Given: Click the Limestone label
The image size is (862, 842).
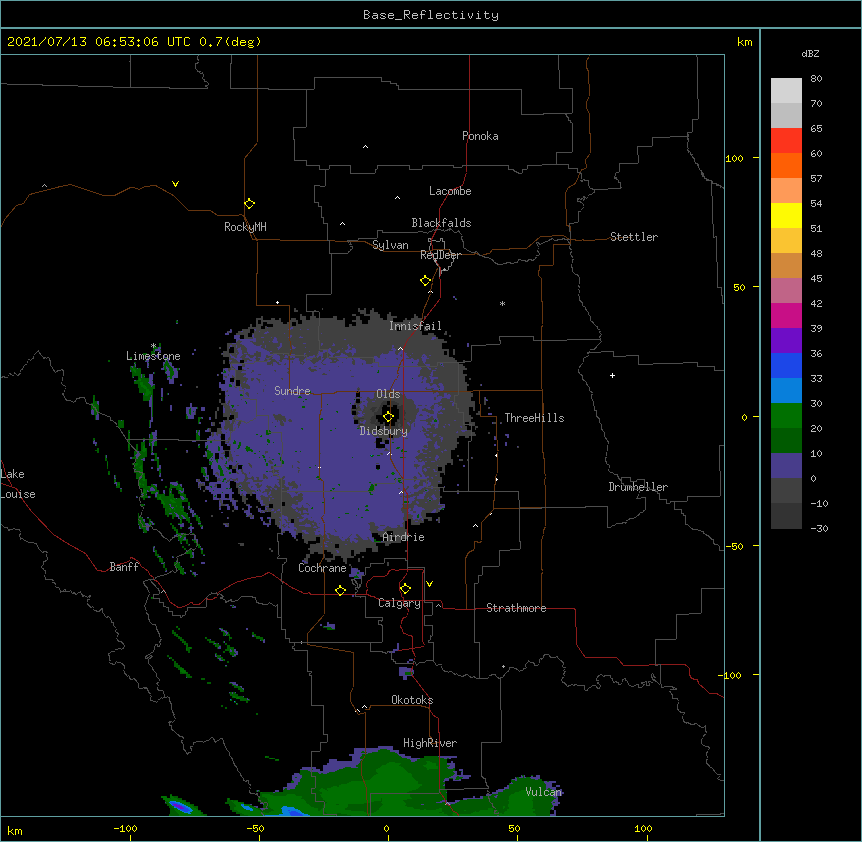Looking at the screenshot, I should tap(153, 356).
